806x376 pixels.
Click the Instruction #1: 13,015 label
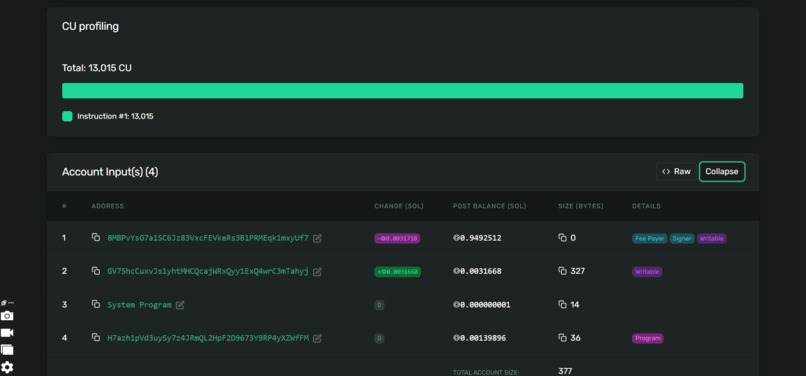(115, 116)
